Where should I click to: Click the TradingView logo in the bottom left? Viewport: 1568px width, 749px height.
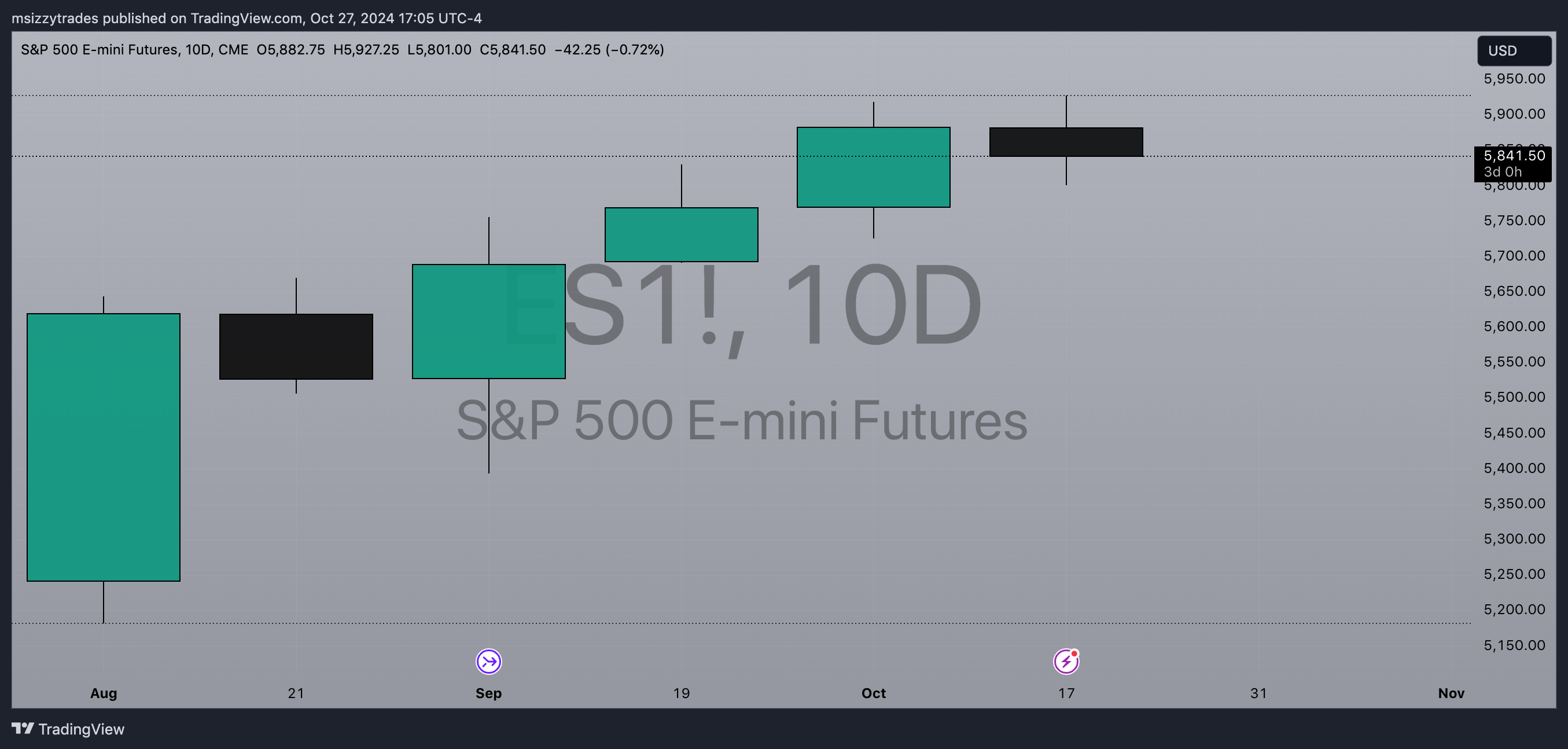69,728
